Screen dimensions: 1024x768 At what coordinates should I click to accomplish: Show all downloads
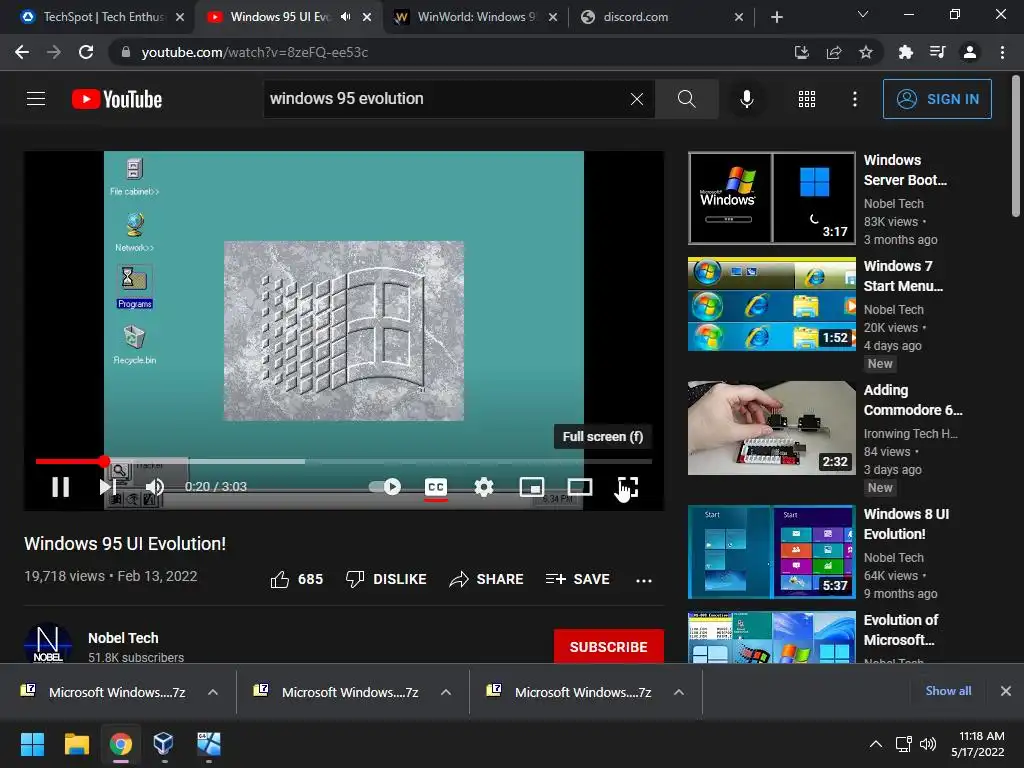[x=948, y=691]
